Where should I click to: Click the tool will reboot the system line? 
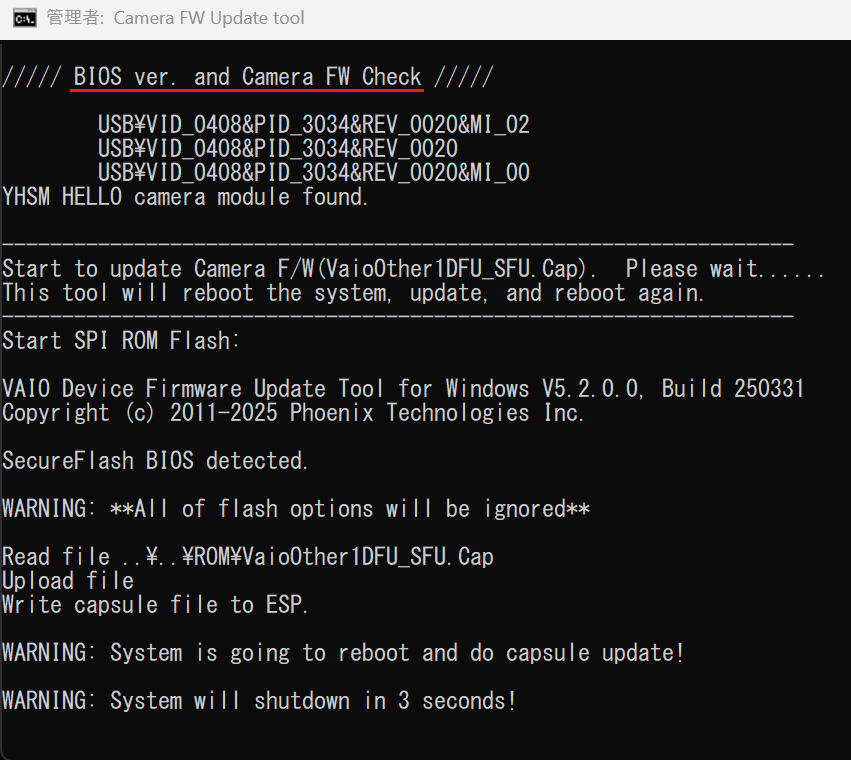(x=353, y=293)
